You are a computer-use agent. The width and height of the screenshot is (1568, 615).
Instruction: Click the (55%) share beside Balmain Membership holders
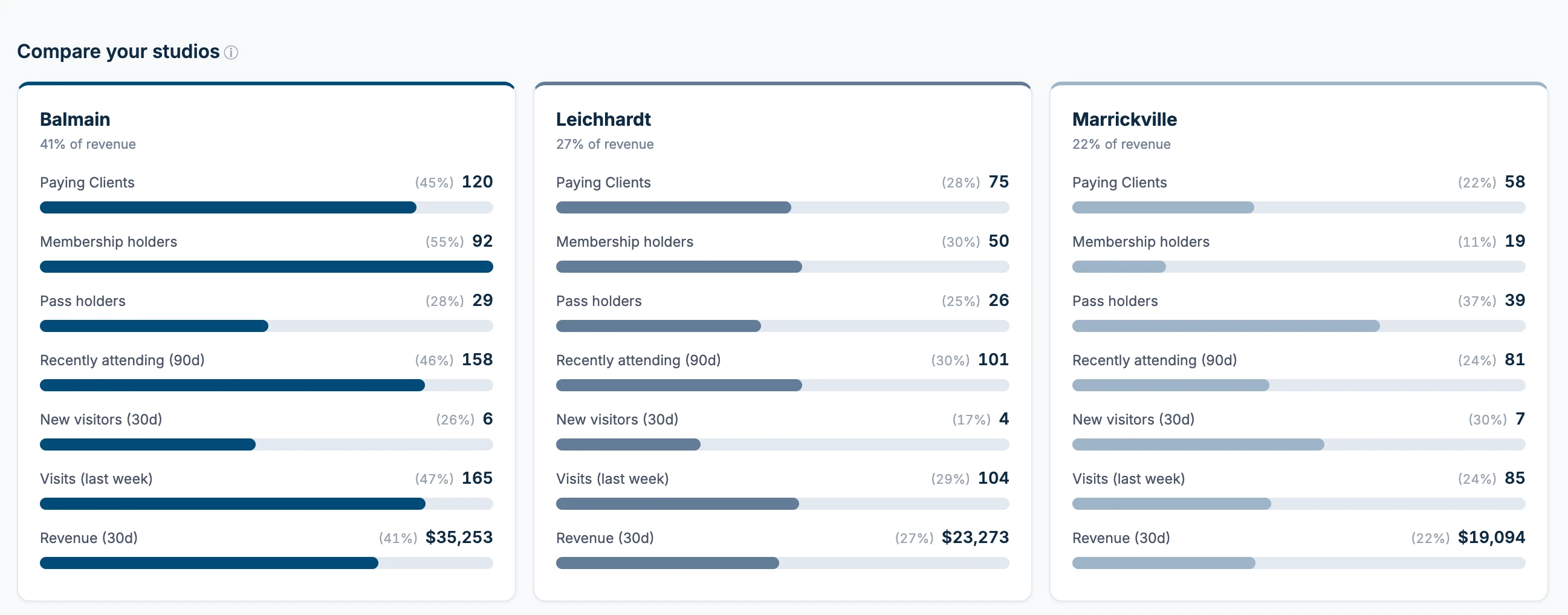pyautogui.click(x=444, y=242)
